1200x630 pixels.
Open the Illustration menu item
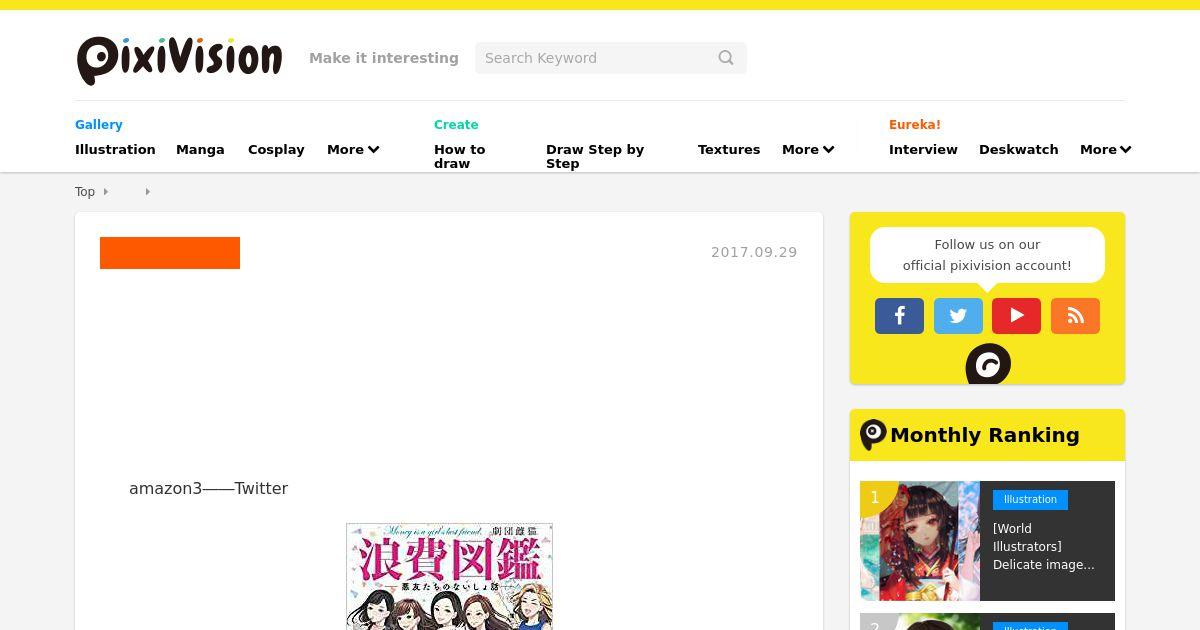click(115, 149)
